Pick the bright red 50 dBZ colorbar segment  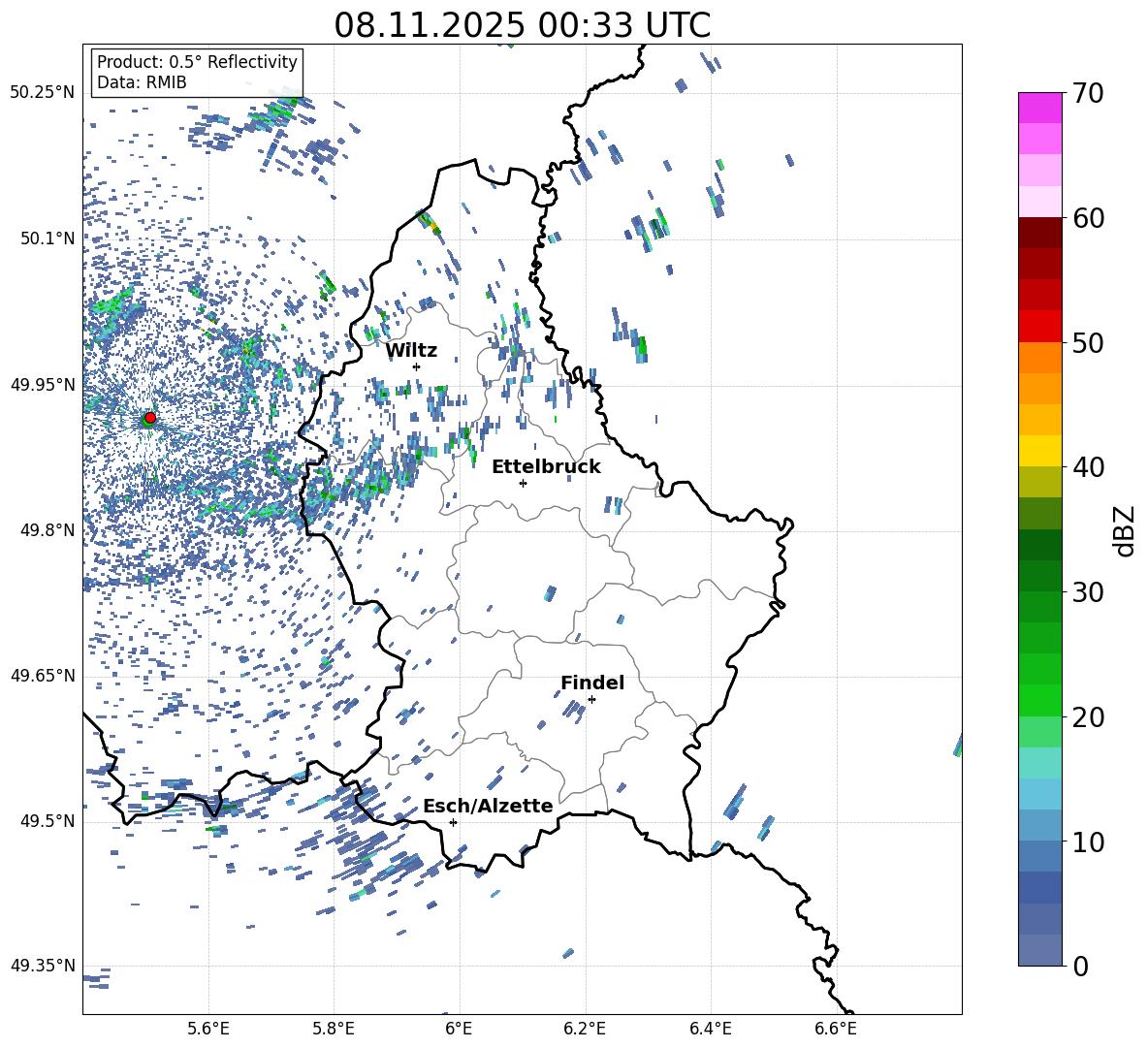1040,326
